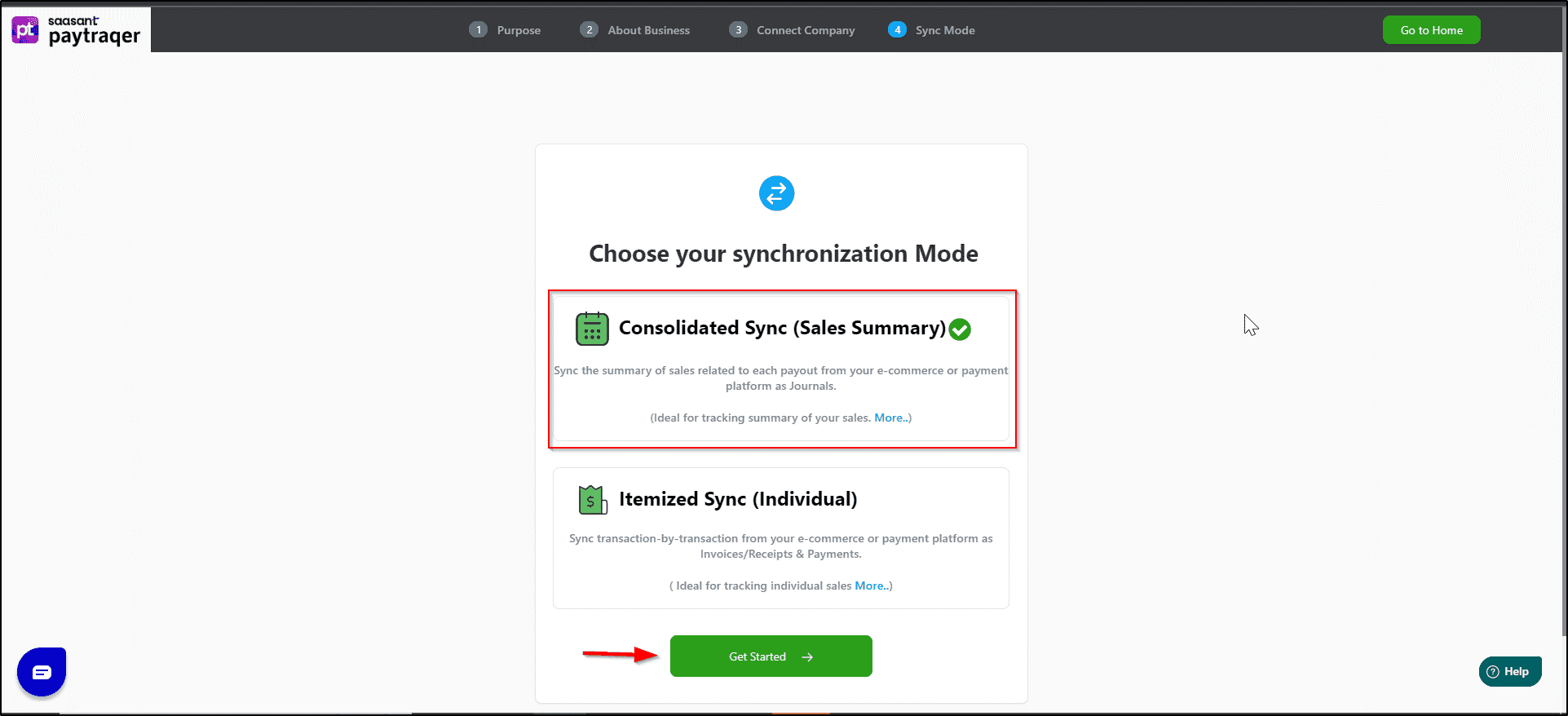Expand details via More.. under Consolidated Sync
The image size is (1568, 716).
point(890,418)
